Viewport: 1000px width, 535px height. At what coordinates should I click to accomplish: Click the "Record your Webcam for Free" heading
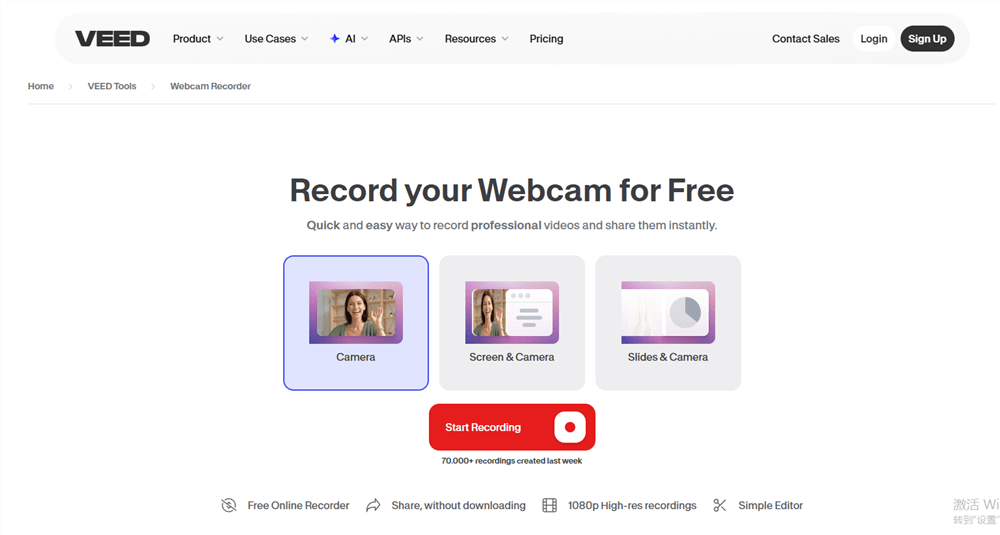512,190
